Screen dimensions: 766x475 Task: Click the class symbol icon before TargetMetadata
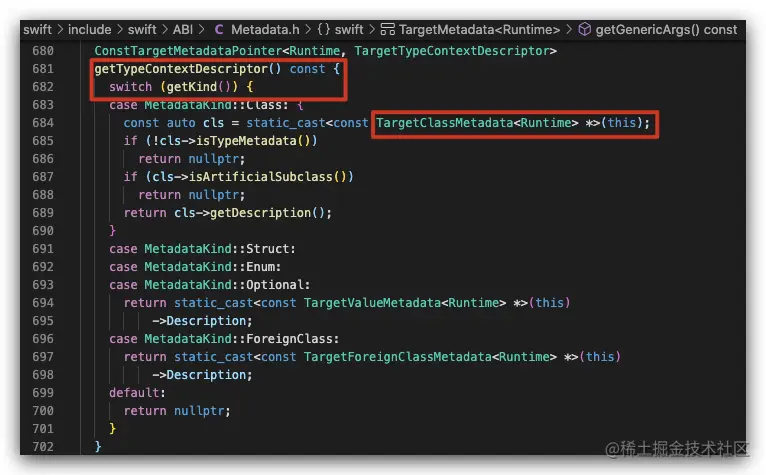coord(387,30)
